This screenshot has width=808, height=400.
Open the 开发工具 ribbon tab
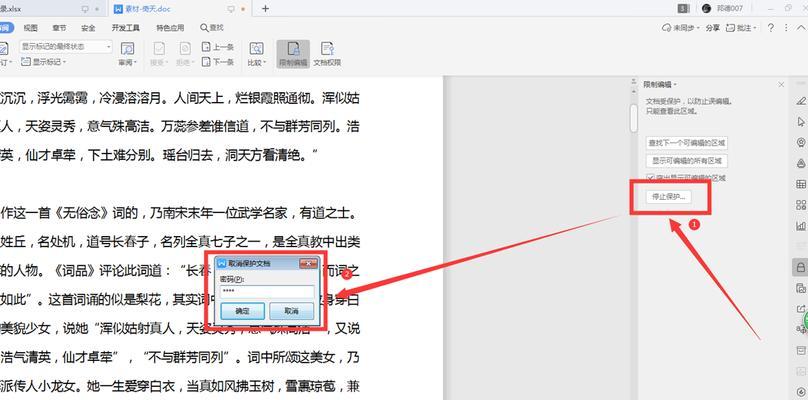click(x=126, y=28)
